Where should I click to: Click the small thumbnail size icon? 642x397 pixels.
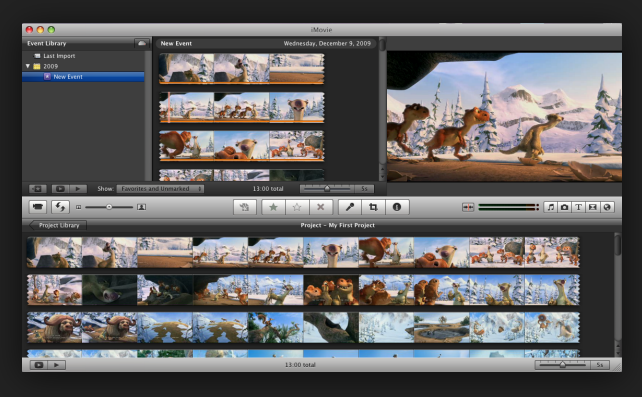pos(79,208)
